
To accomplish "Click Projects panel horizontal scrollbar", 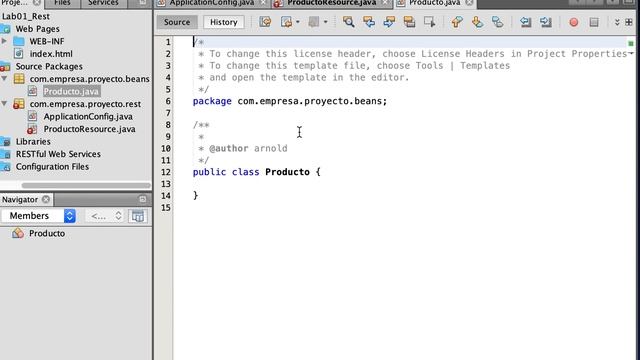I will pyautogui.click(x=86, y=185).
